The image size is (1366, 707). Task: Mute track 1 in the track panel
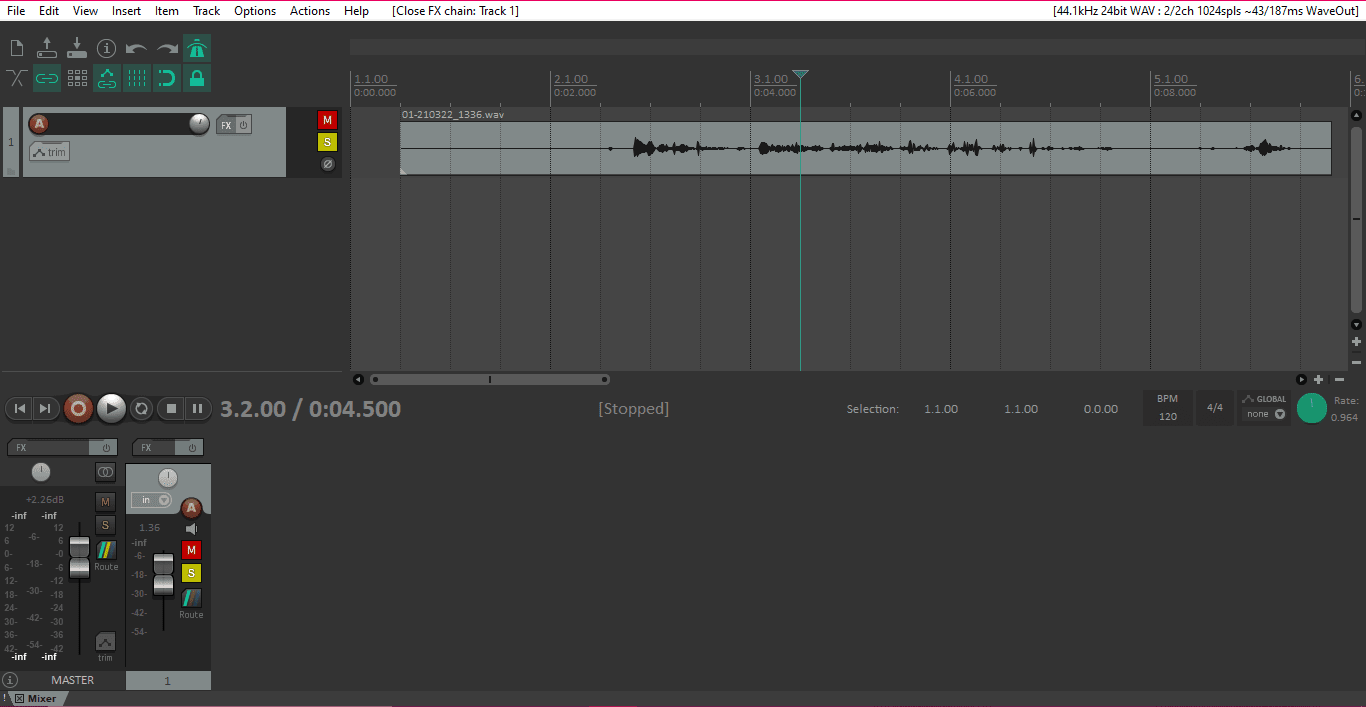pos(327,120)
